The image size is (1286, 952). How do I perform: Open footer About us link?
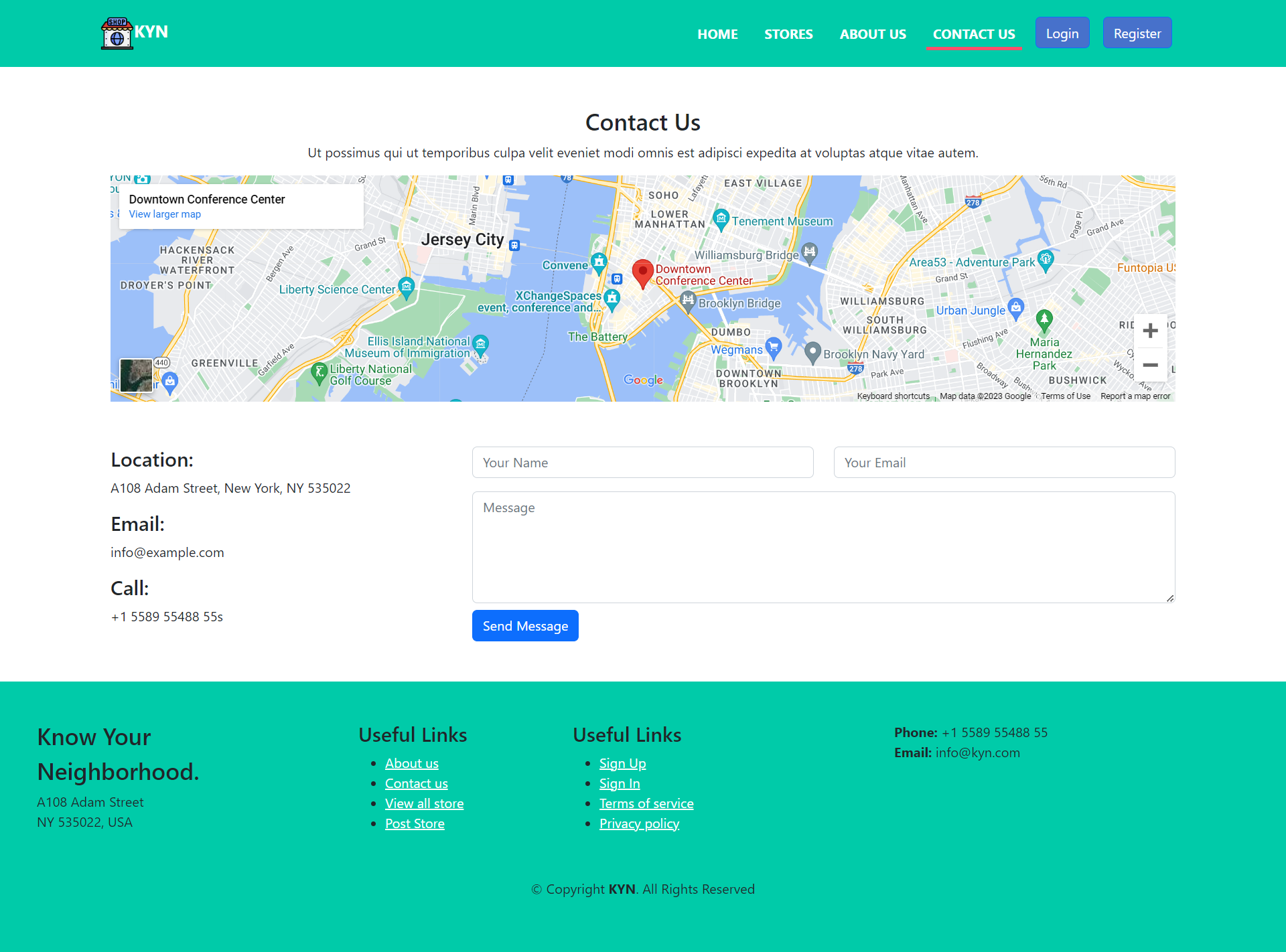pos(412,763)
